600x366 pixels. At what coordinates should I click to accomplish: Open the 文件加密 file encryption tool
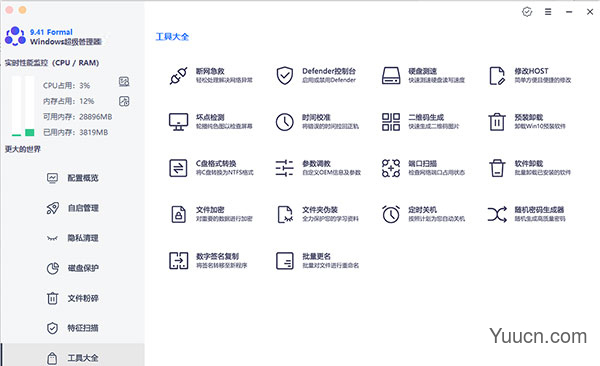(x=211, y=214)
